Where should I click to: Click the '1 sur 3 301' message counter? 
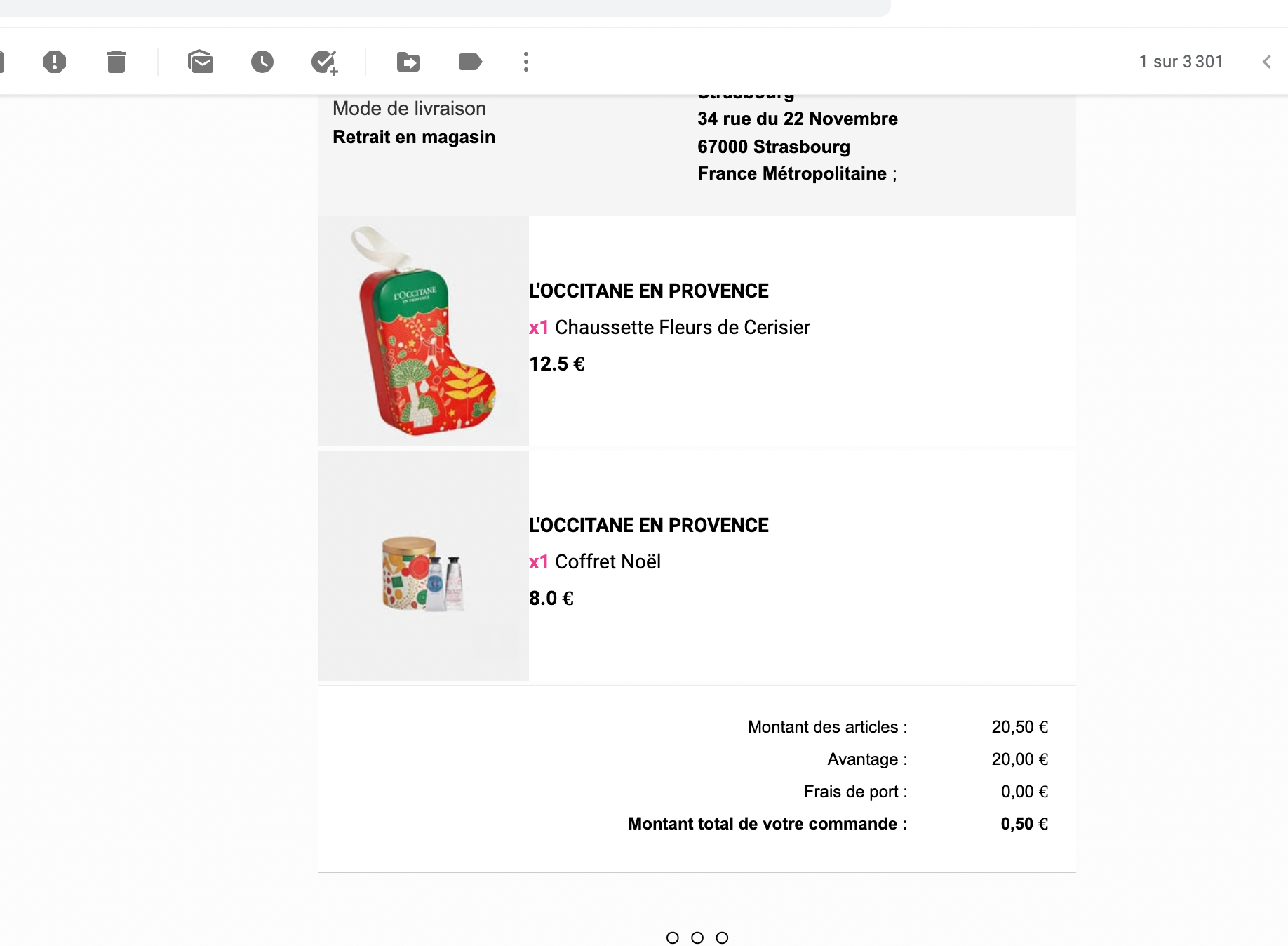(x=1181, y=62)
